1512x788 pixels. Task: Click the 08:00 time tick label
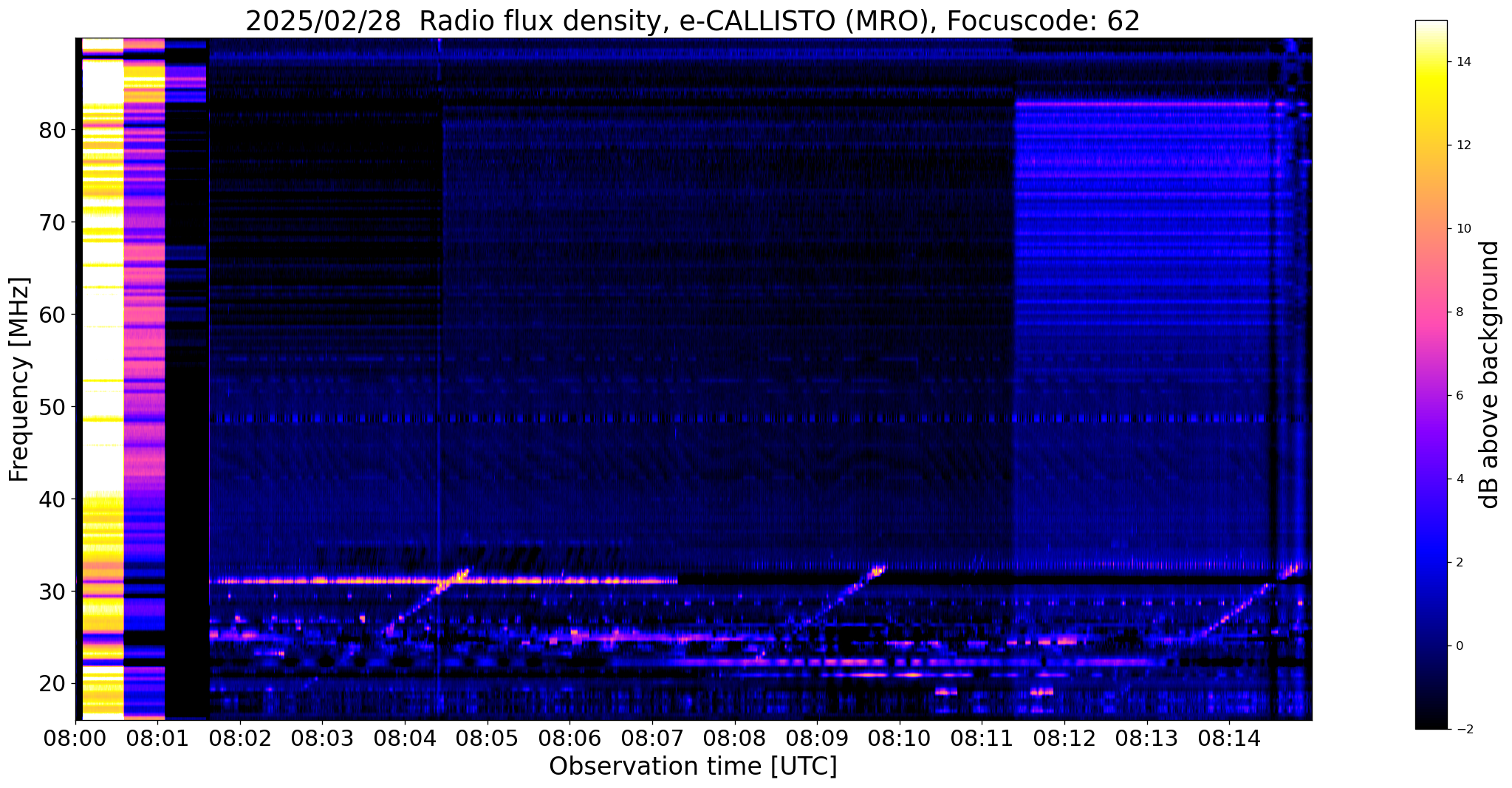click(x=75, y=738)
